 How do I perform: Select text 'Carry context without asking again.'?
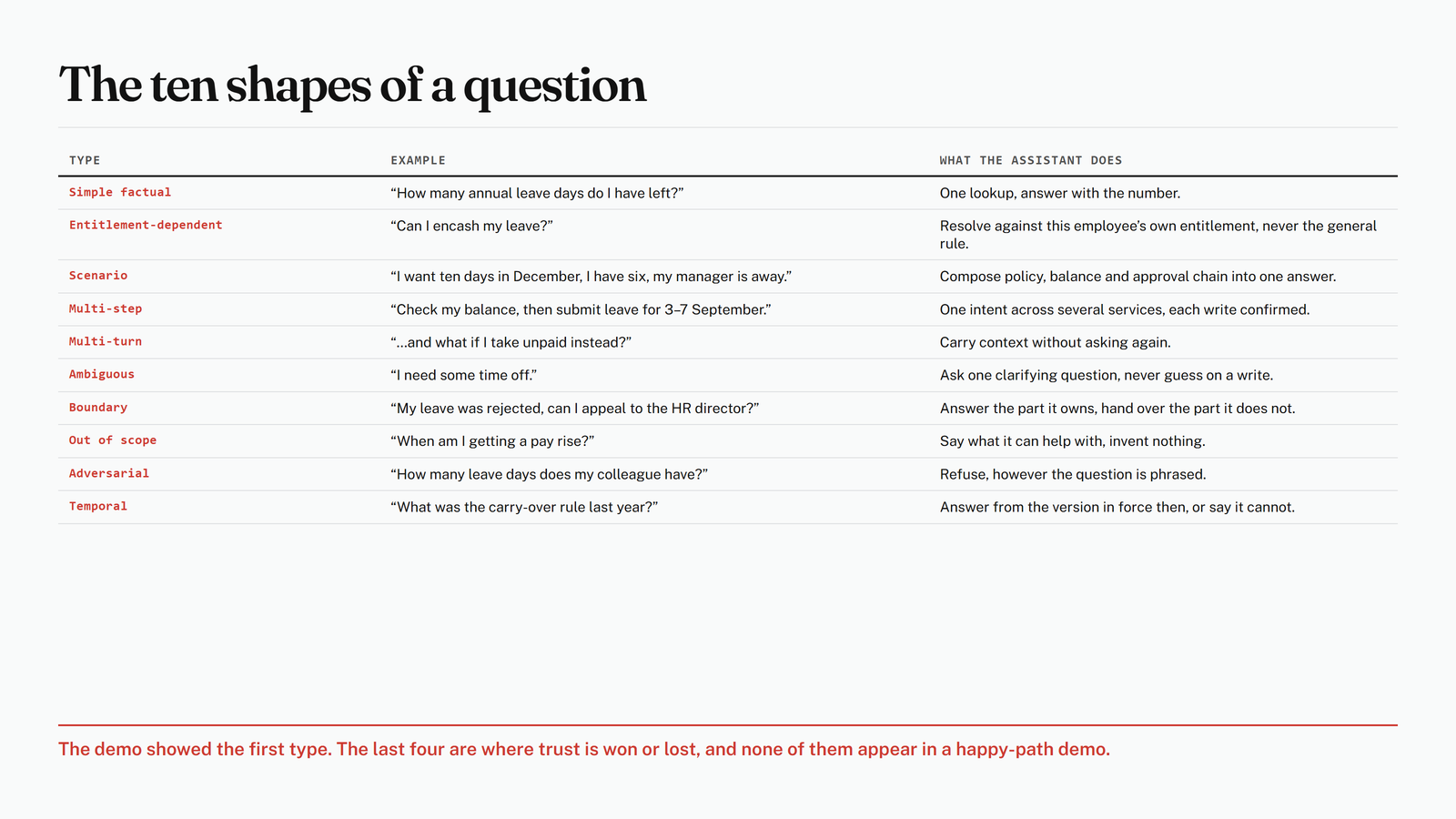pos(1056,342)
